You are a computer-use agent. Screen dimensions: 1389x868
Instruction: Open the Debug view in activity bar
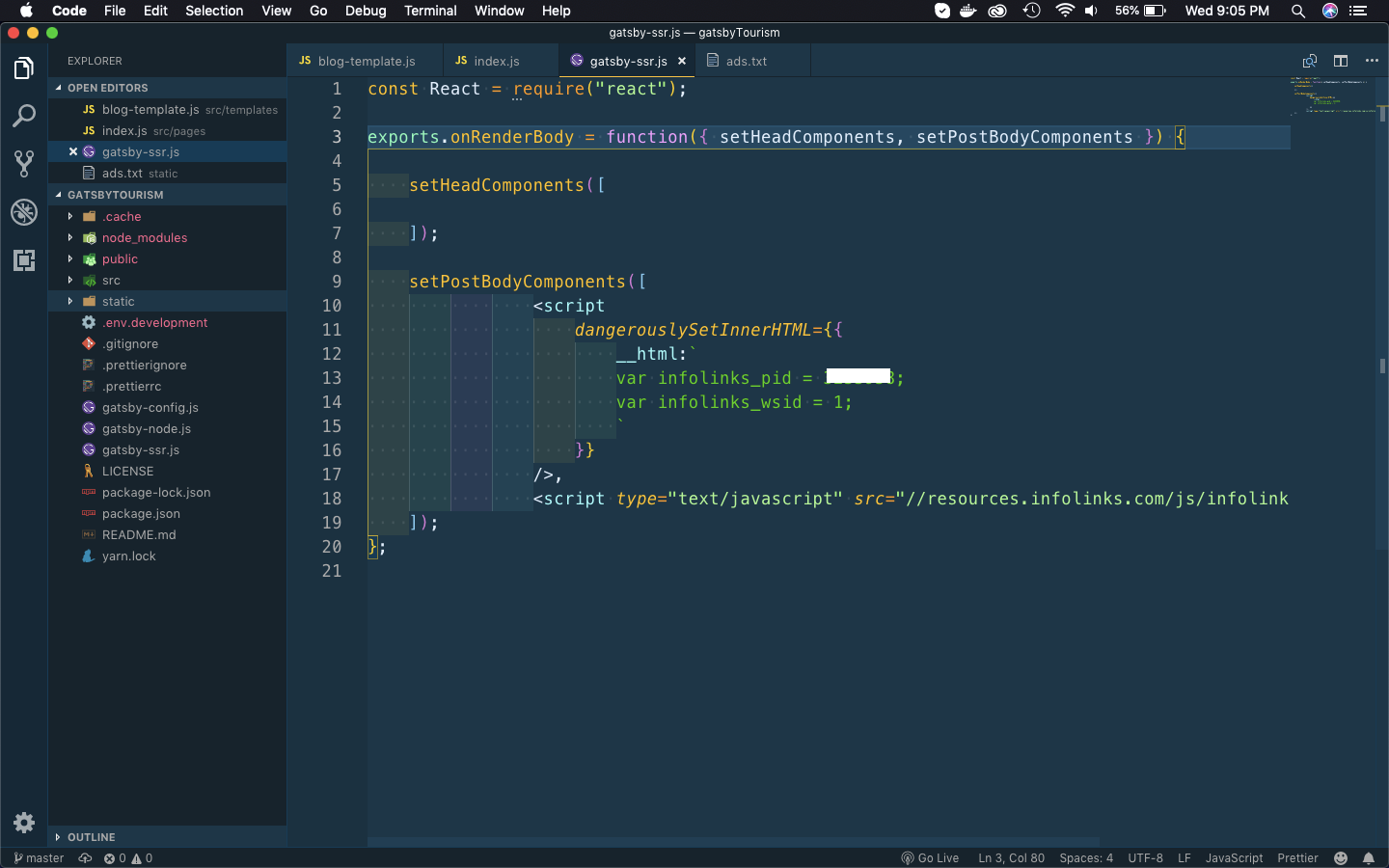tap(24, 212)
